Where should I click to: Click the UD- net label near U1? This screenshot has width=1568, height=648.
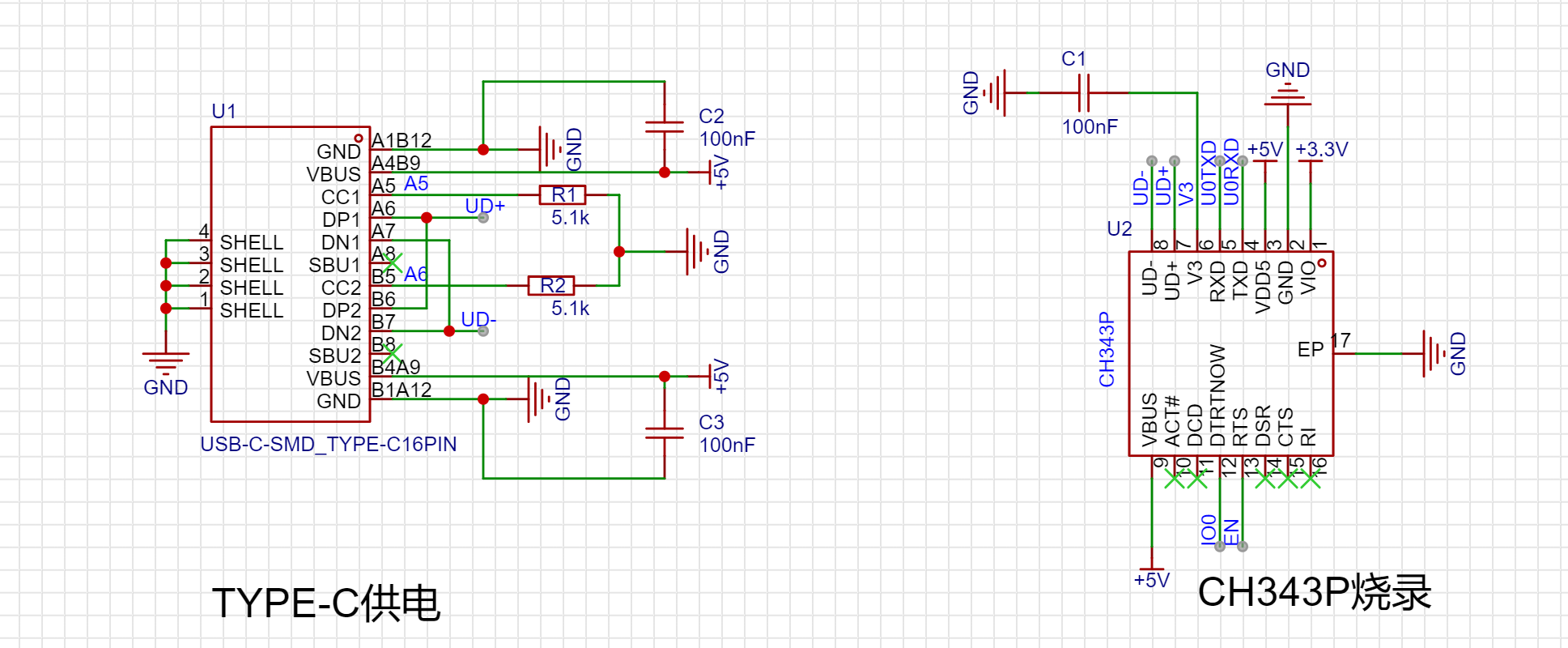pos(478,320)
